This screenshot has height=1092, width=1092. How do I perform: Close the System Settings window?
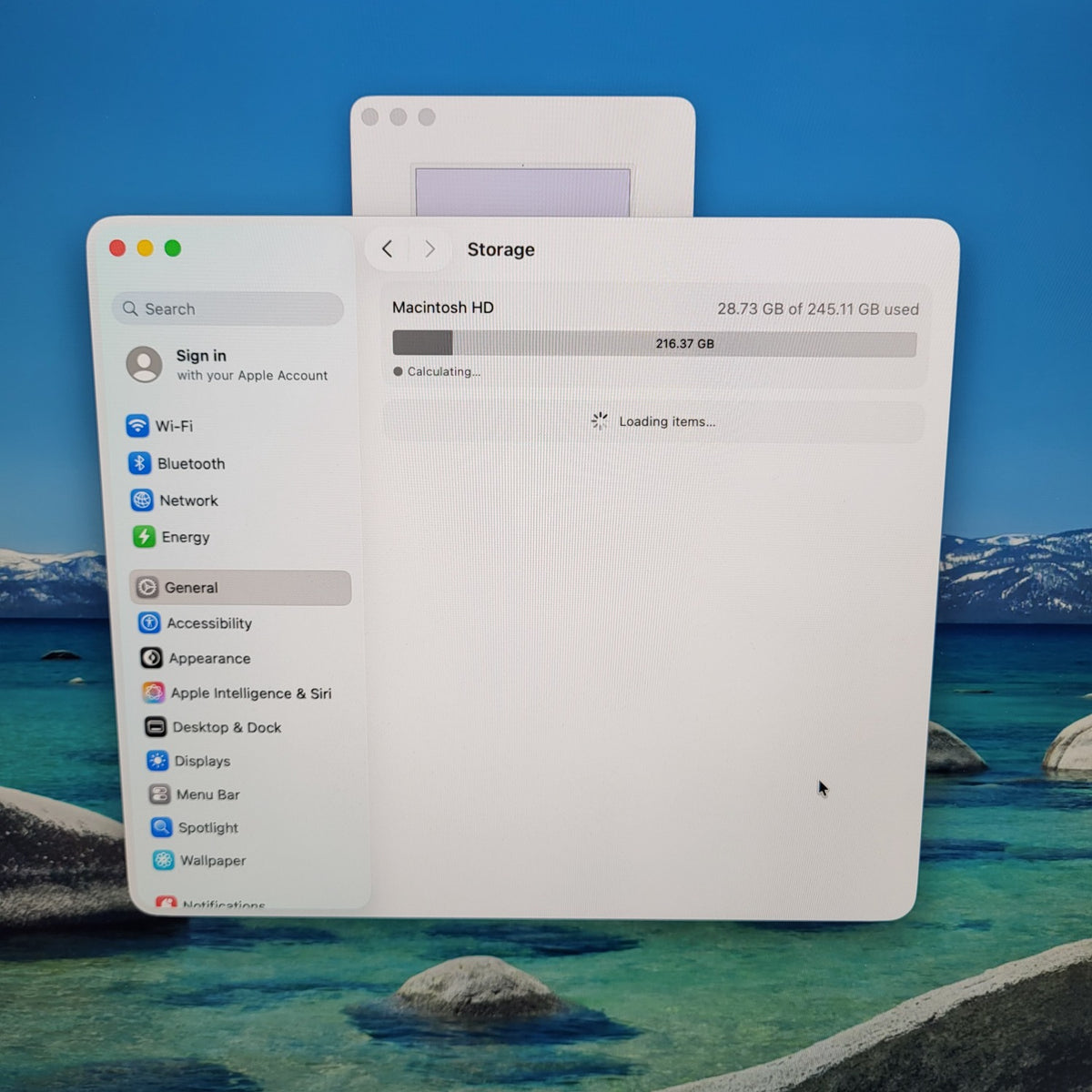click(x=117, y=248)
